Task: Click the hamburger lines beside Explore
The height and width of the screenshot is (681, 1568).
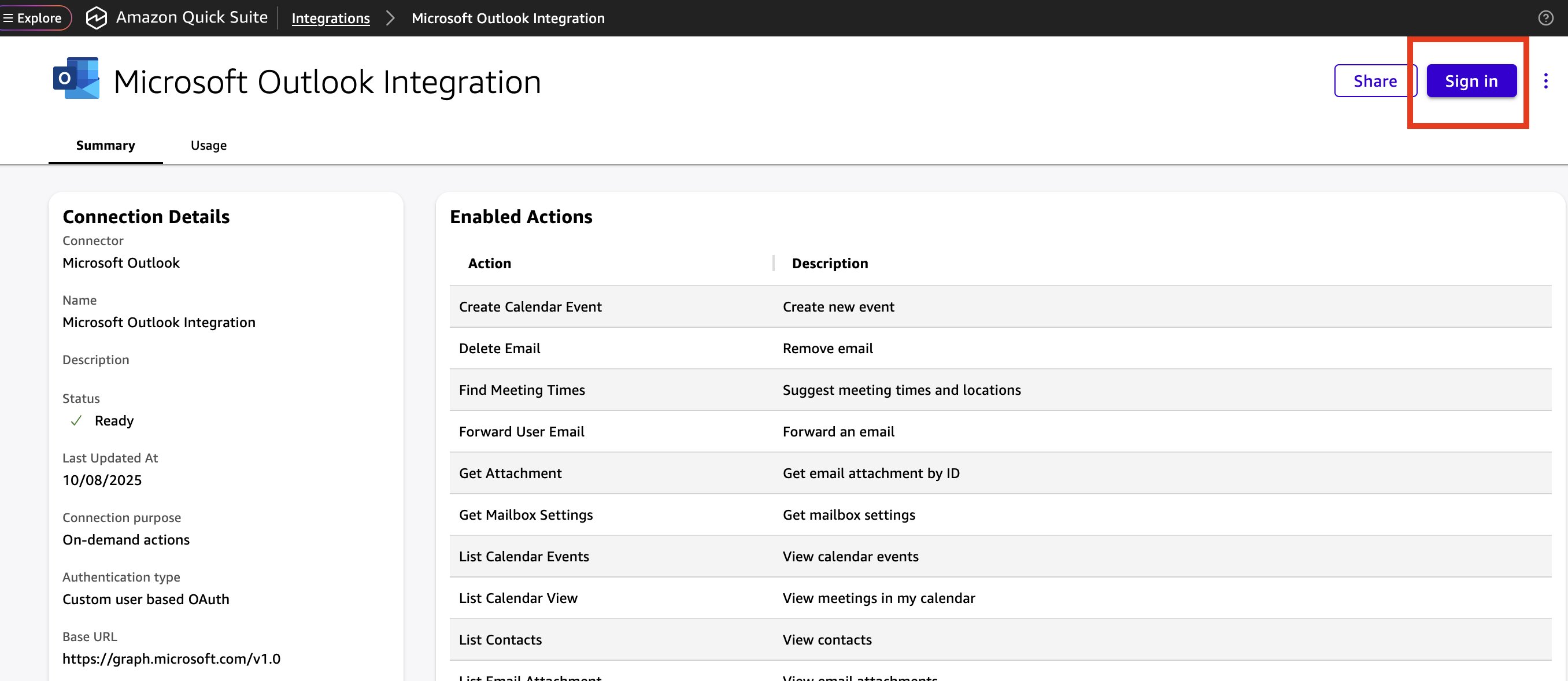Action: pyautogui.click(x=8, y=17)
